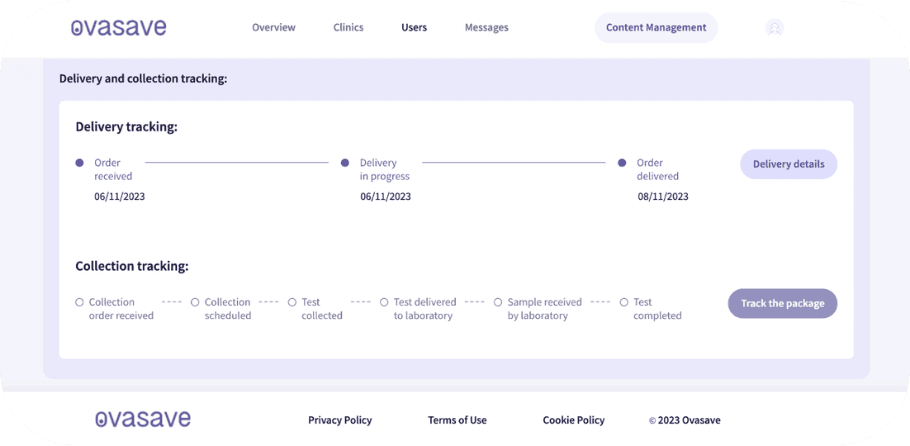Switch to the Clinics tab
Image resolution: width=910 pixels, height=446 pixels.
348,28
